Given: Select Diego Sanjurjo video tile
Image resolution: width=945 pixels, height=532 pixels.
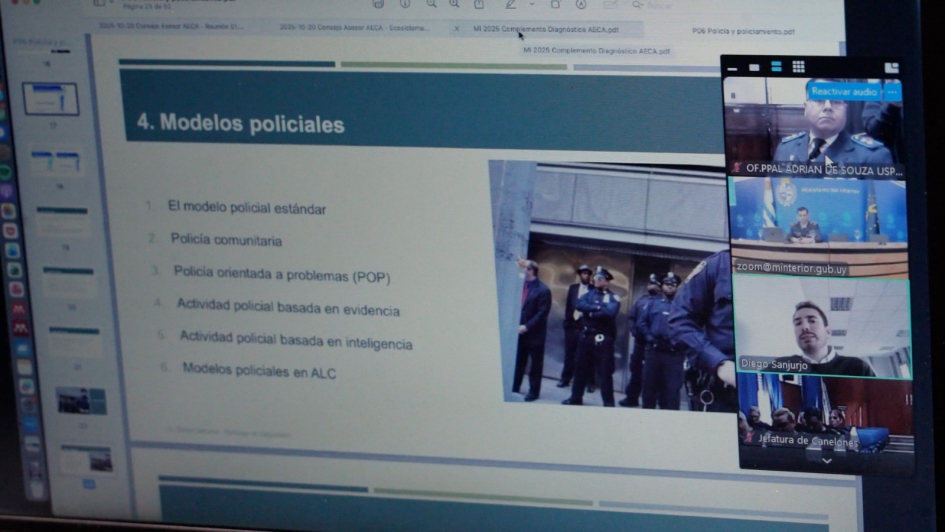Looking at the screenshot, I should pos(823,328).
